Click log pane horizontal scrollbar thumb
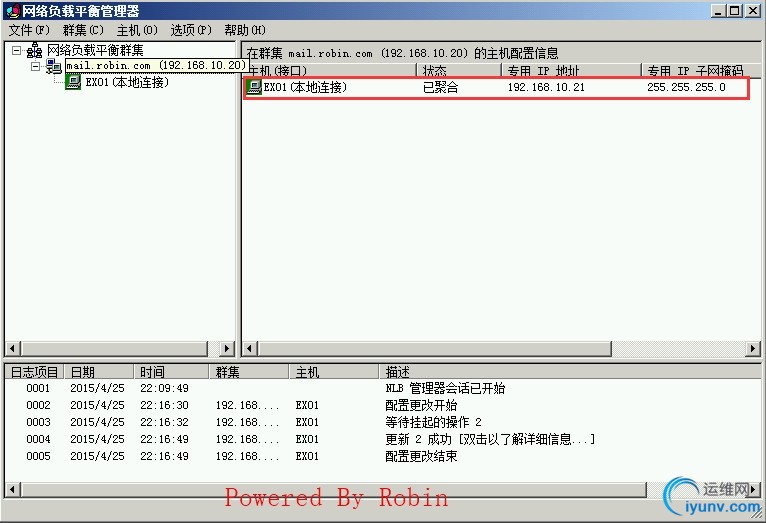Viewport: 766px width, 523px height. pos(334,489)
